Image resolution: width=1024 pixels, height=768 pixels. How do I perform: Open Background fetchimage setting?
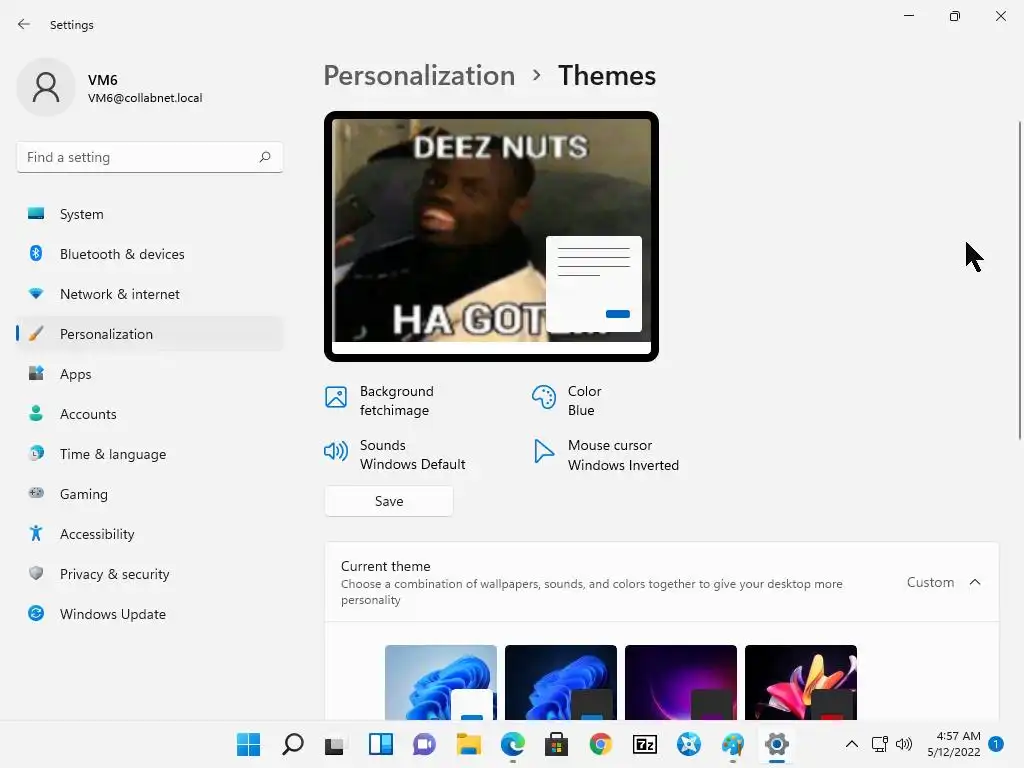[x=380, y=400]
